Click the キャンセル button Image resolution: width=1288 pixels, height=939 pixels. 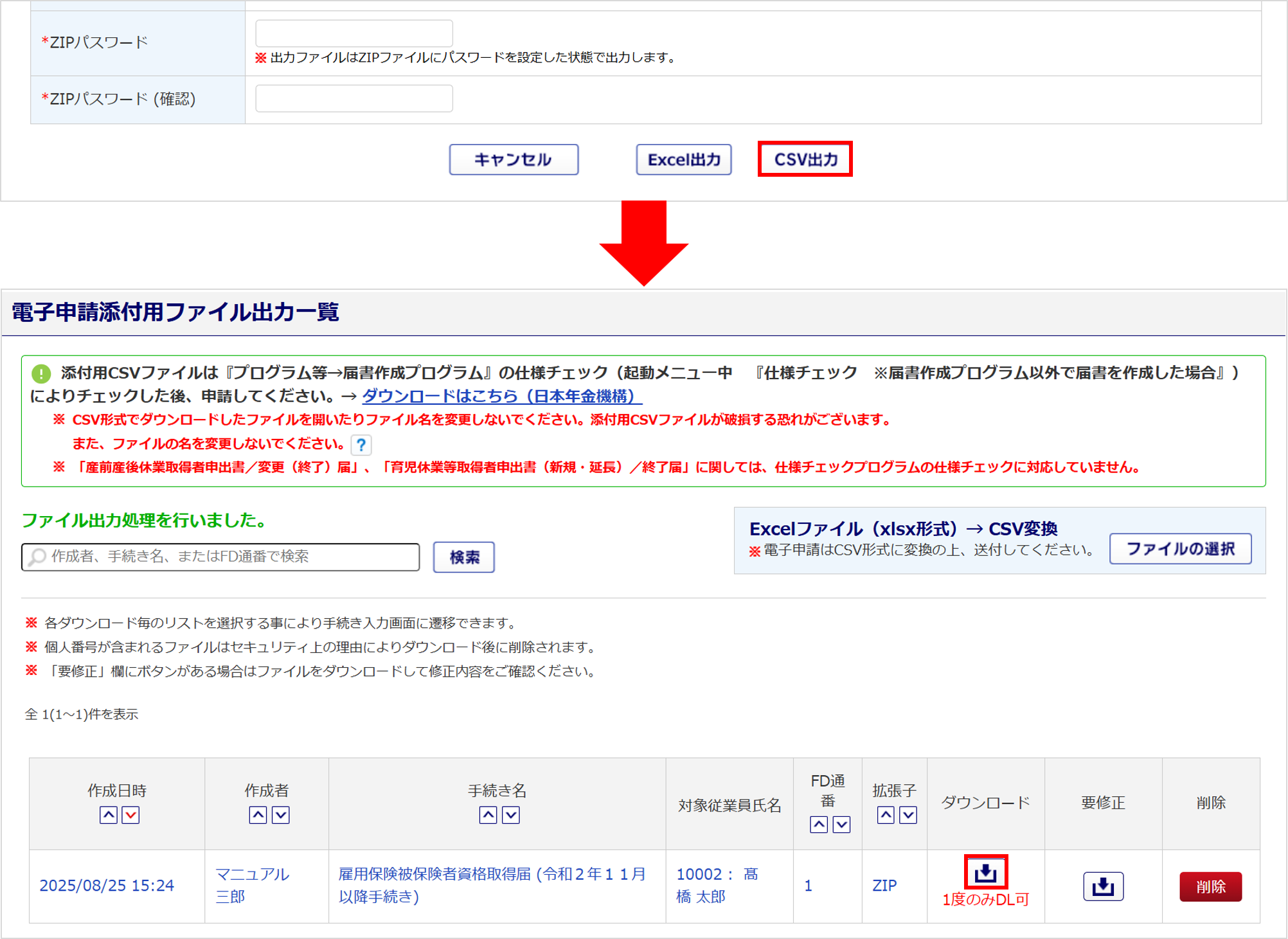(x=514, y=159)
